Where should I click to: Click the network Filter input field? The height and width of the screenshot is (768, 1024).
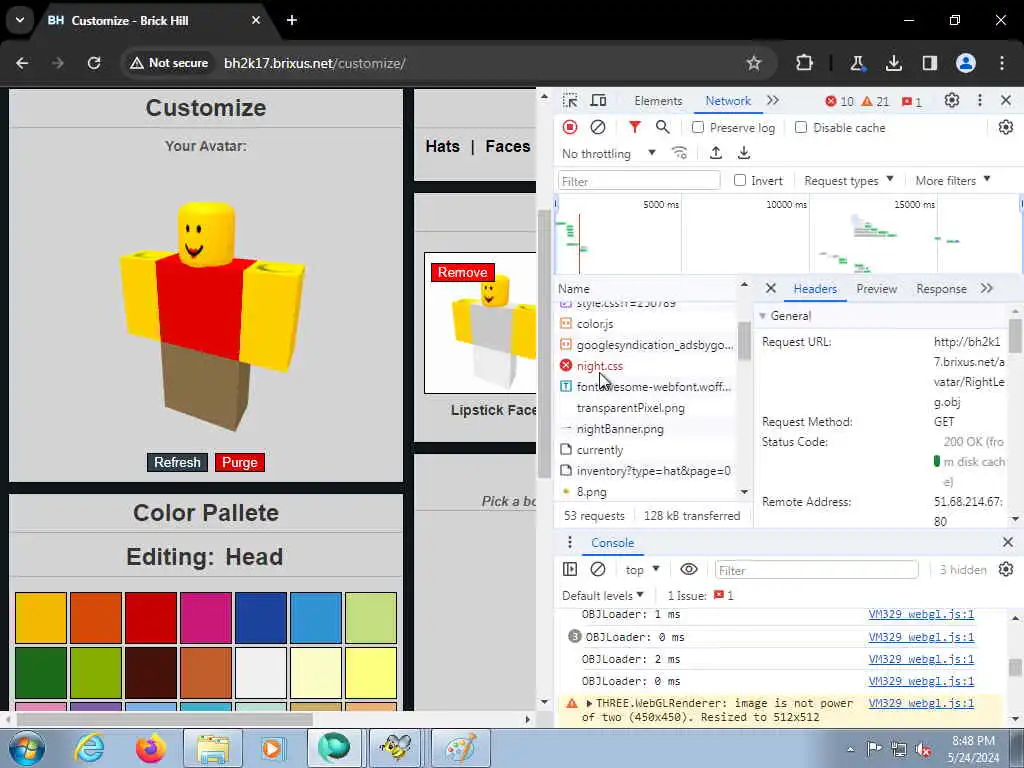[x=639, y=181]
